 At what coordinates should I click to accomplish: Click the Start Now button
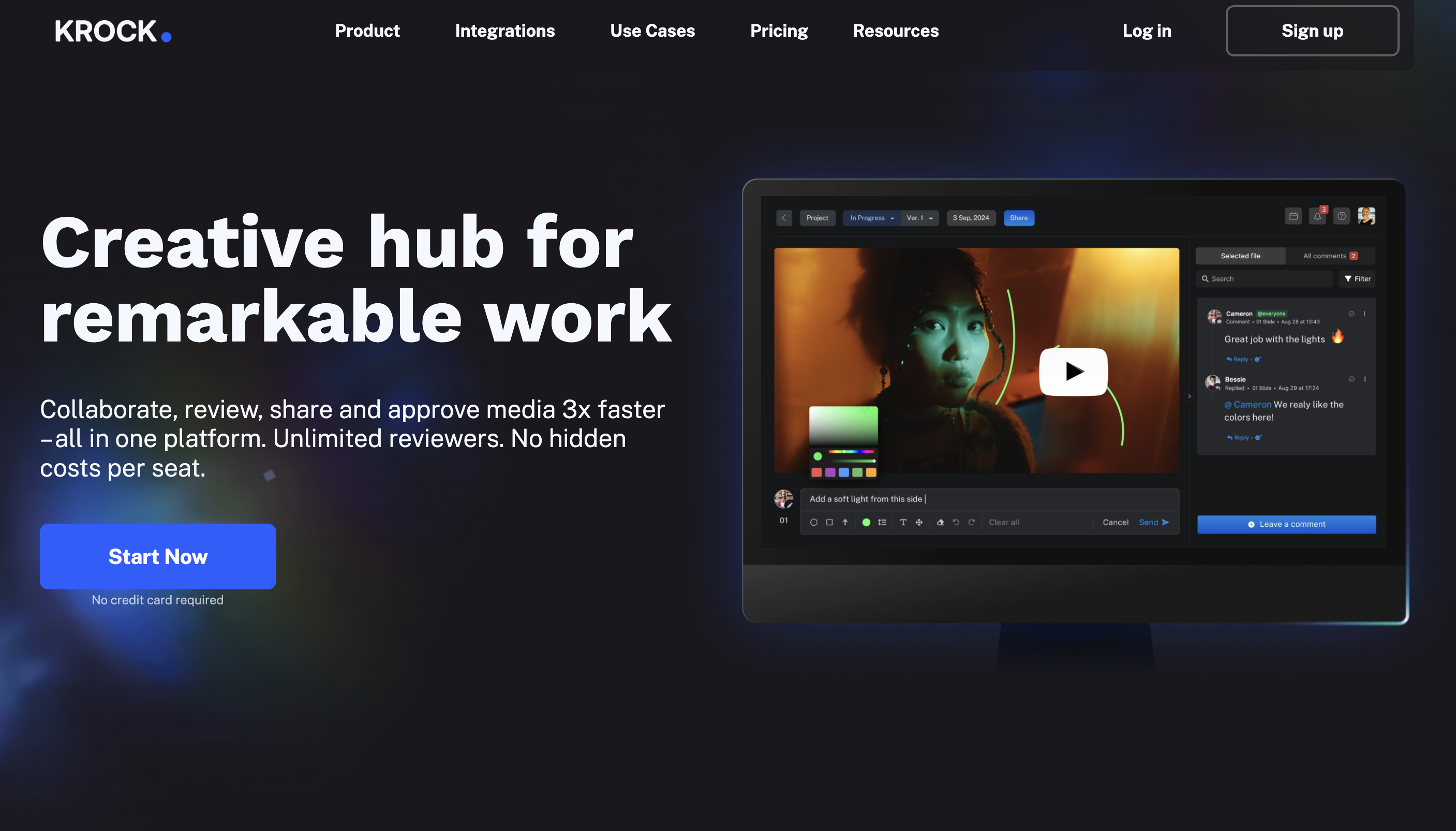(157, 556)
